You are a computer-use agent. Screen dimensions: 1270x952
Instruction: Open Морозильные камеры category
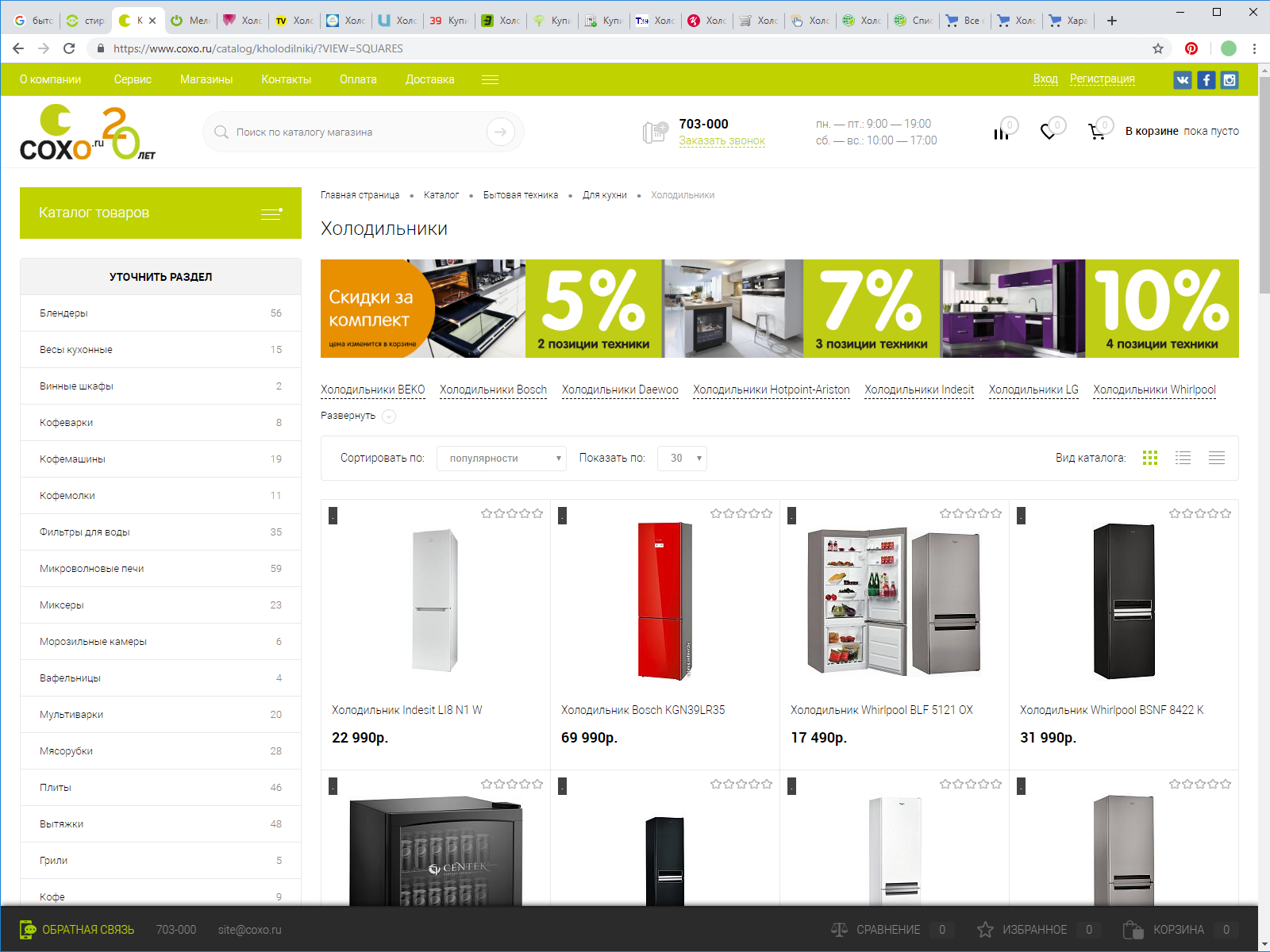tap(160, 642)
